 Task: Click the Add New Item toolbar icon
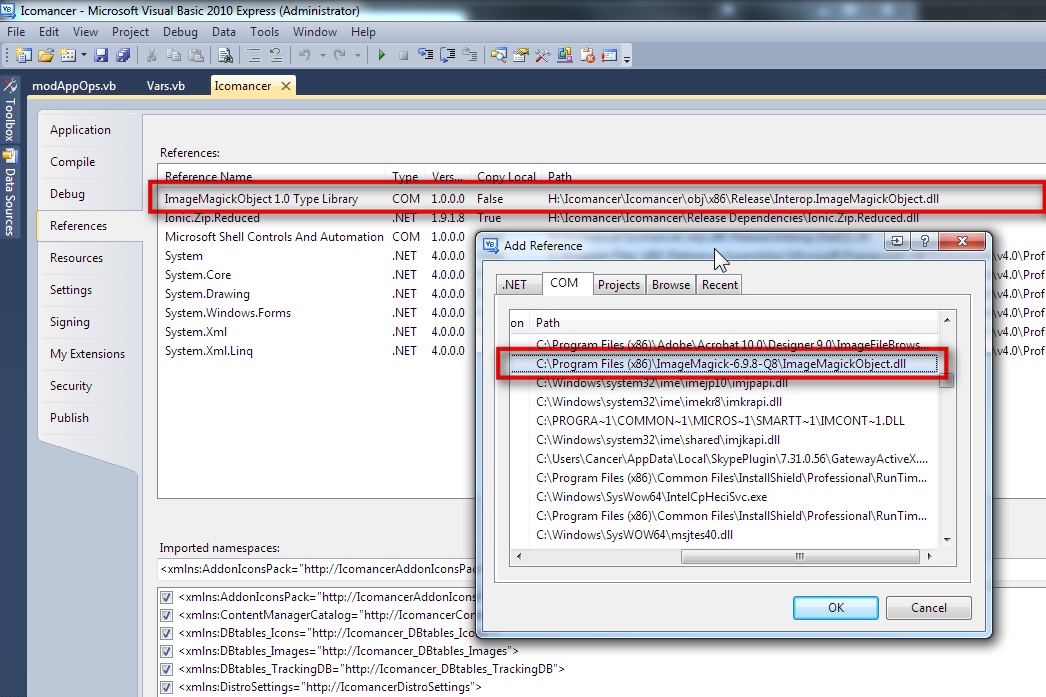[67, 55]
